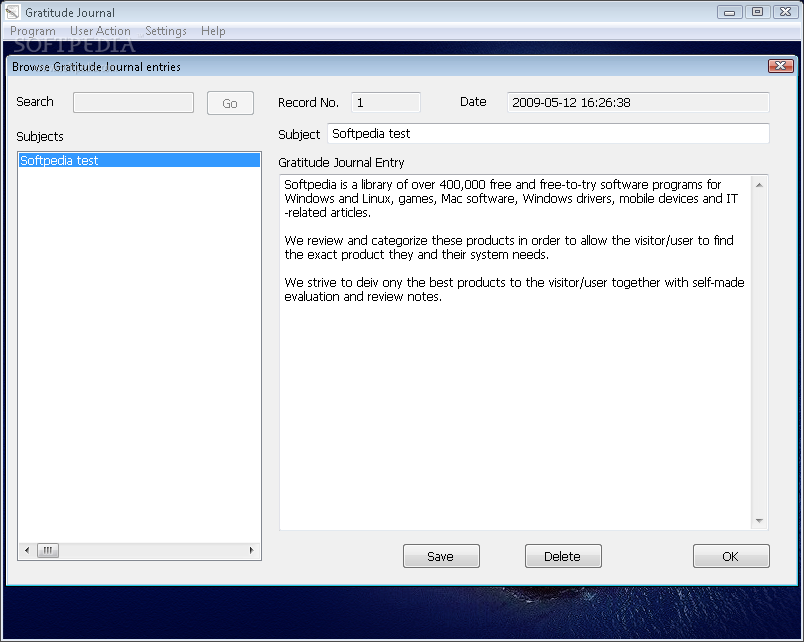This screenshot has height=642, width=804.
Task: Click the Subjects list right scroll arrow
Action: 251,550
